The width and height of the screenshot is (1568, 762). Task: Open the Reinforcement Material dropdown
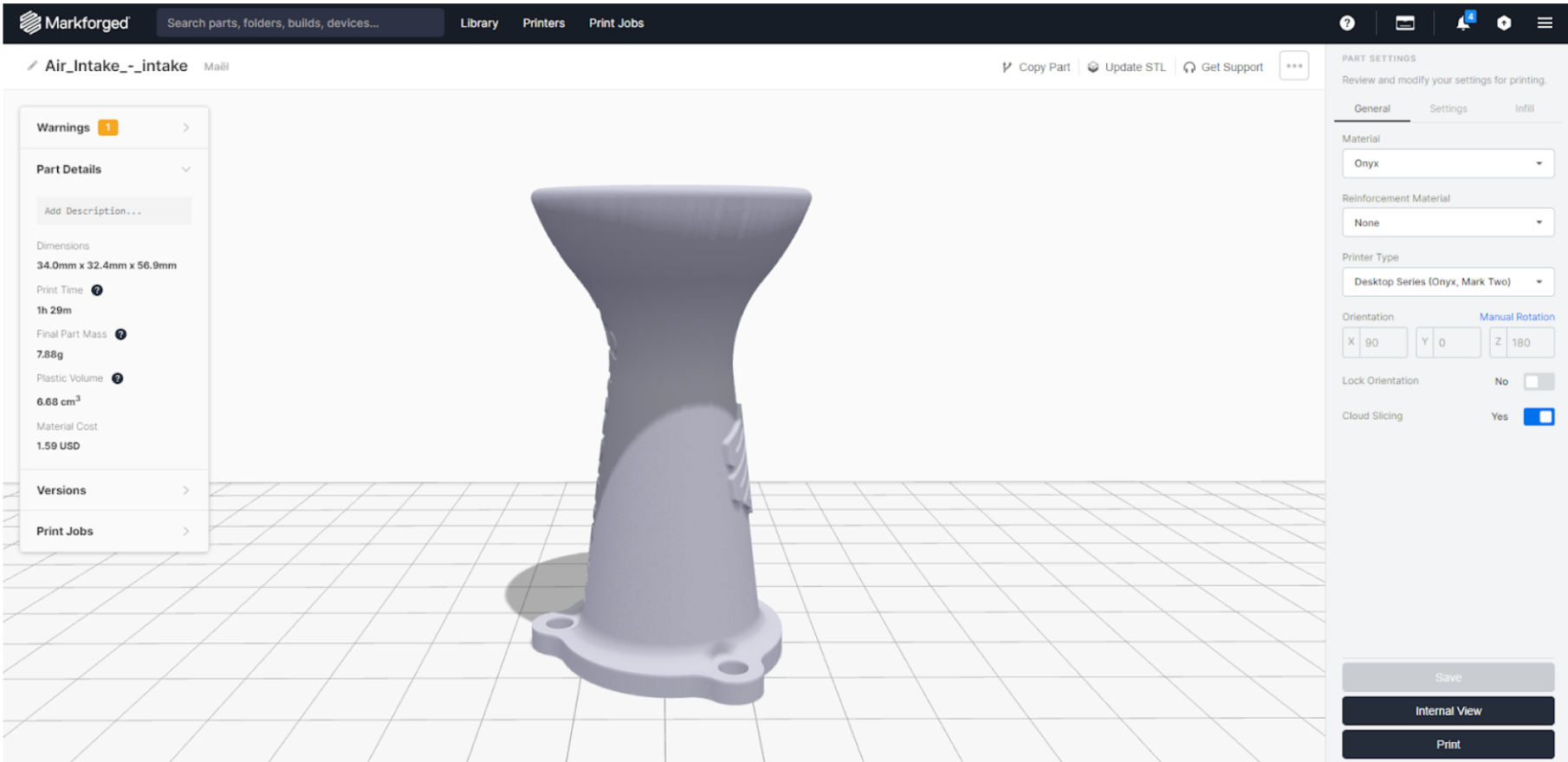click(1448, 223)
